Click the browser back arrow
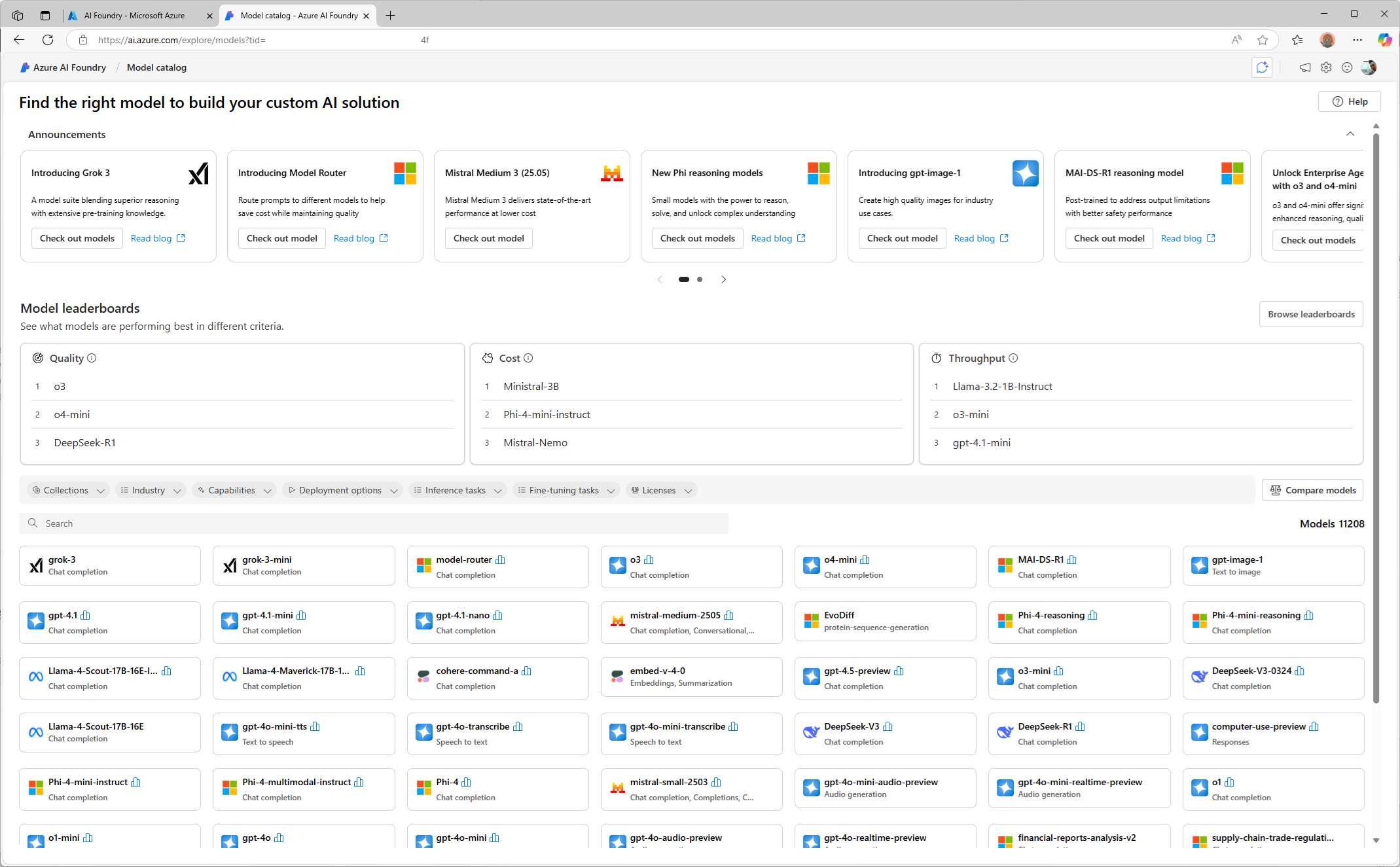This screenshot has width=1400, height=867. tap(19, 40)
